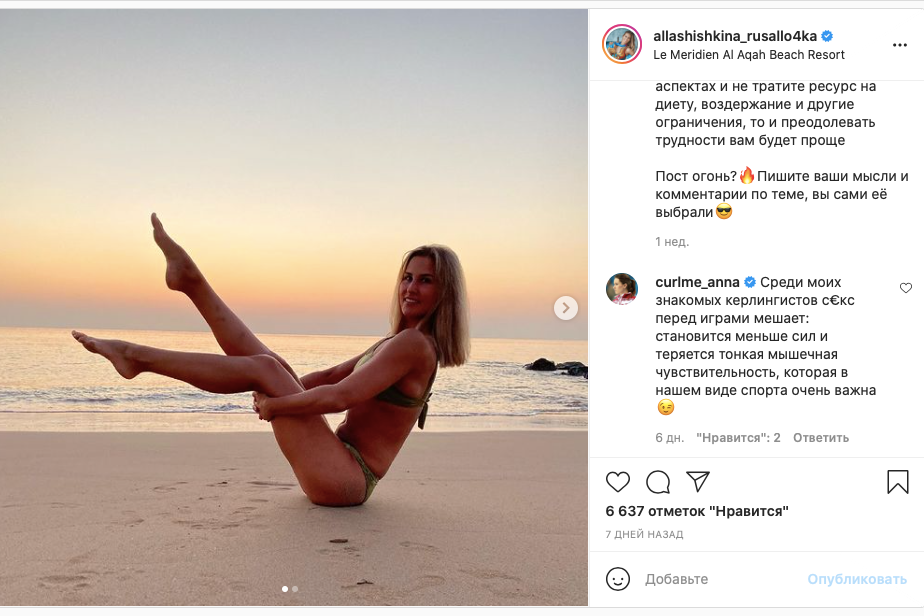Image resolution: width=924 pixels, height=616 pixels.
Task: Go to next photo with arrow
Action: click(566, 308)
